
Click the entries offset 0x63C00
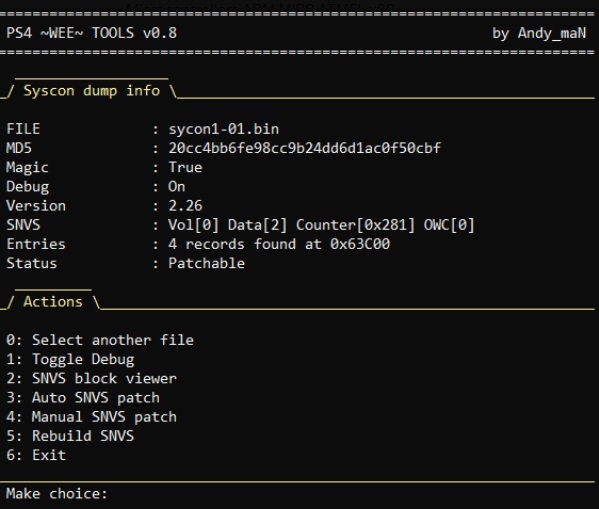point(360,244)
